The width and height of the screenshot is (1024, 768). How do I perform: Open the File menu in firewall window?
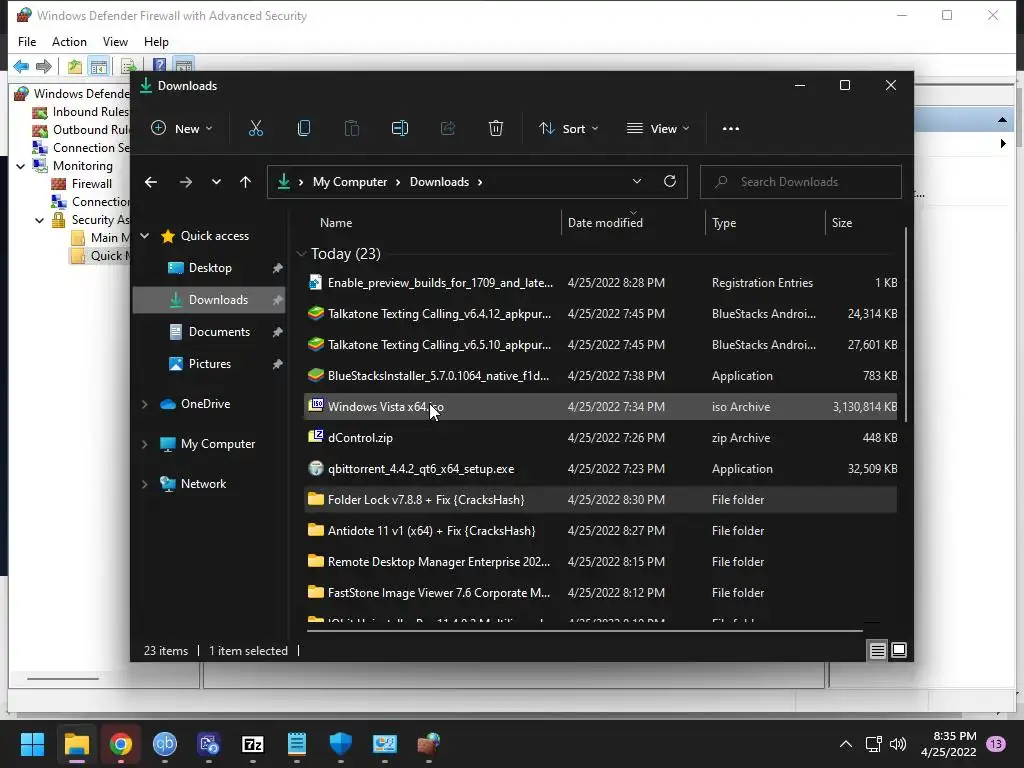(27, 42)
